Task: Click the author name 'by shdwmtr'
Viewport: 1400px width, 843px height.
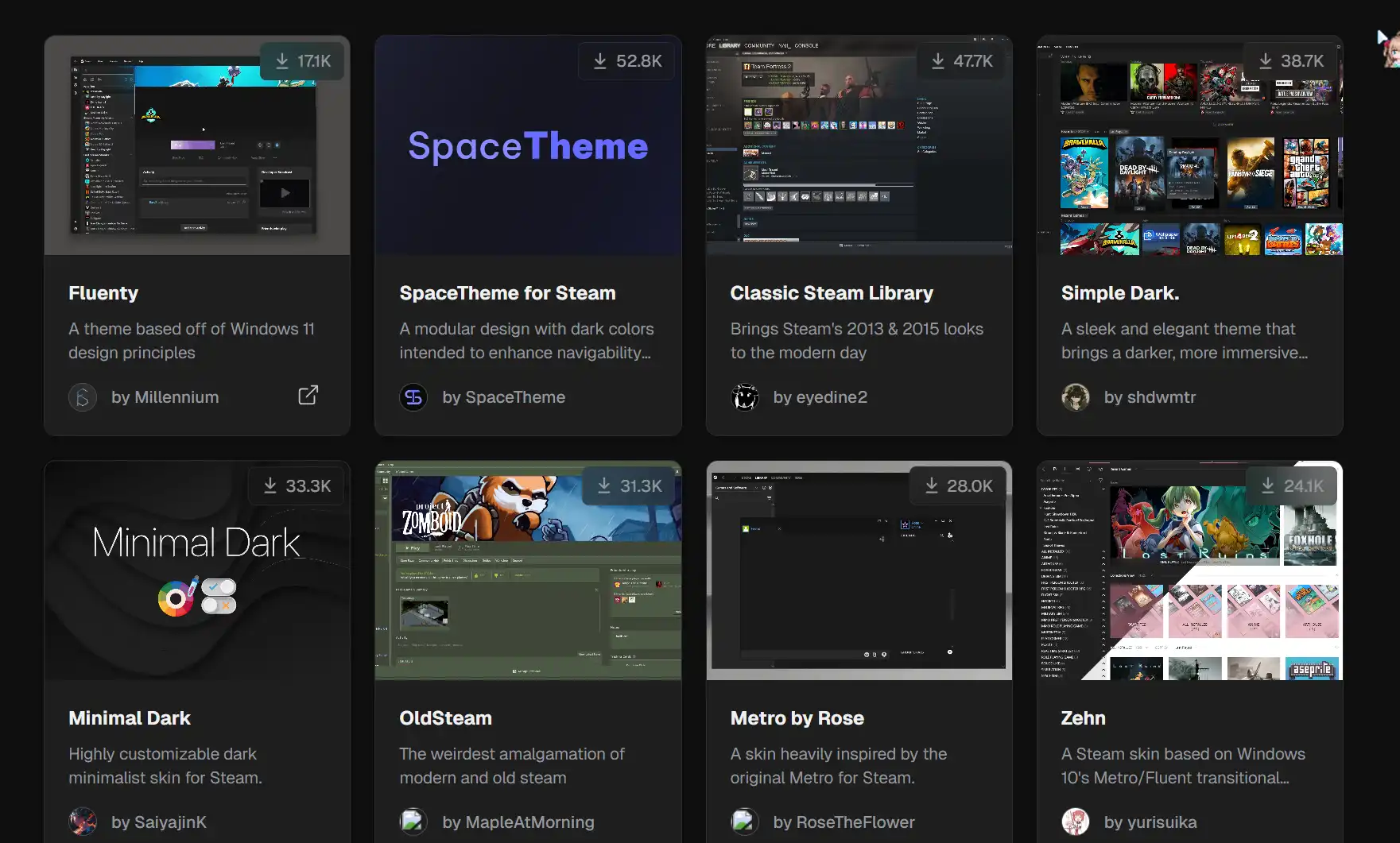Action: tap(1150, 397)
